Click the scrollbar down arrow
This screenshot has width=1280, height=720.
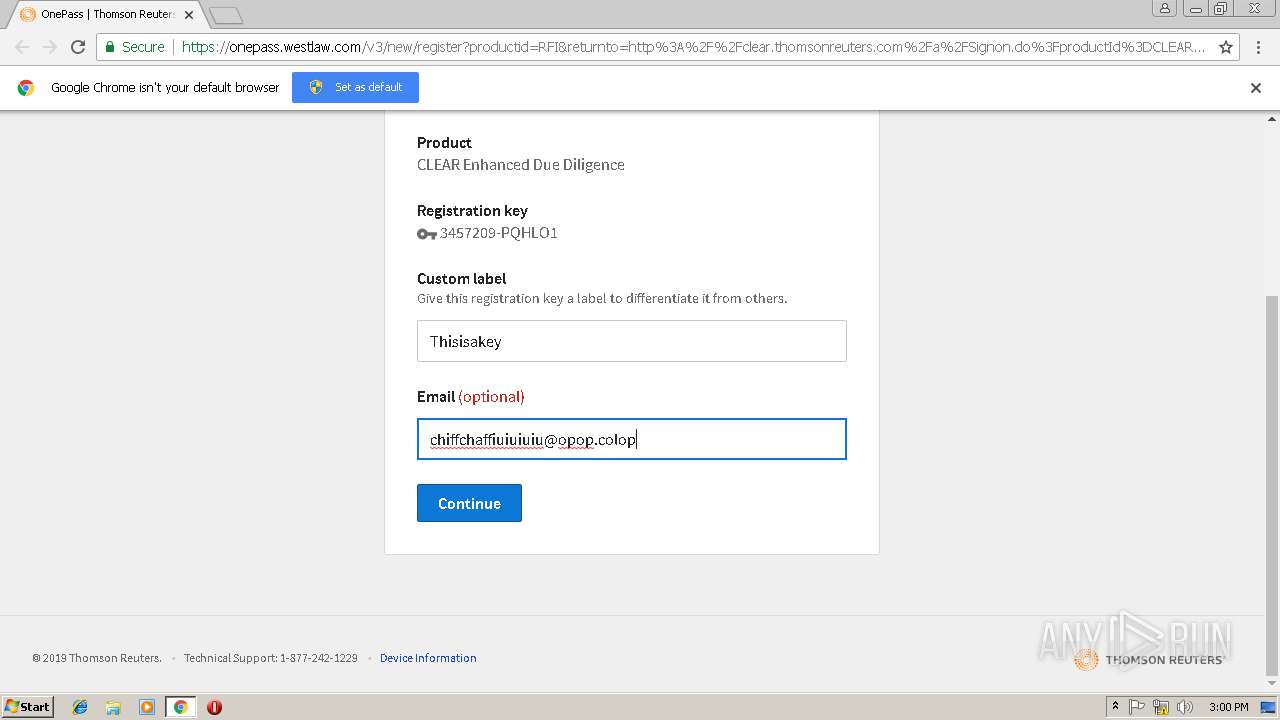[x=1272, y=684]
